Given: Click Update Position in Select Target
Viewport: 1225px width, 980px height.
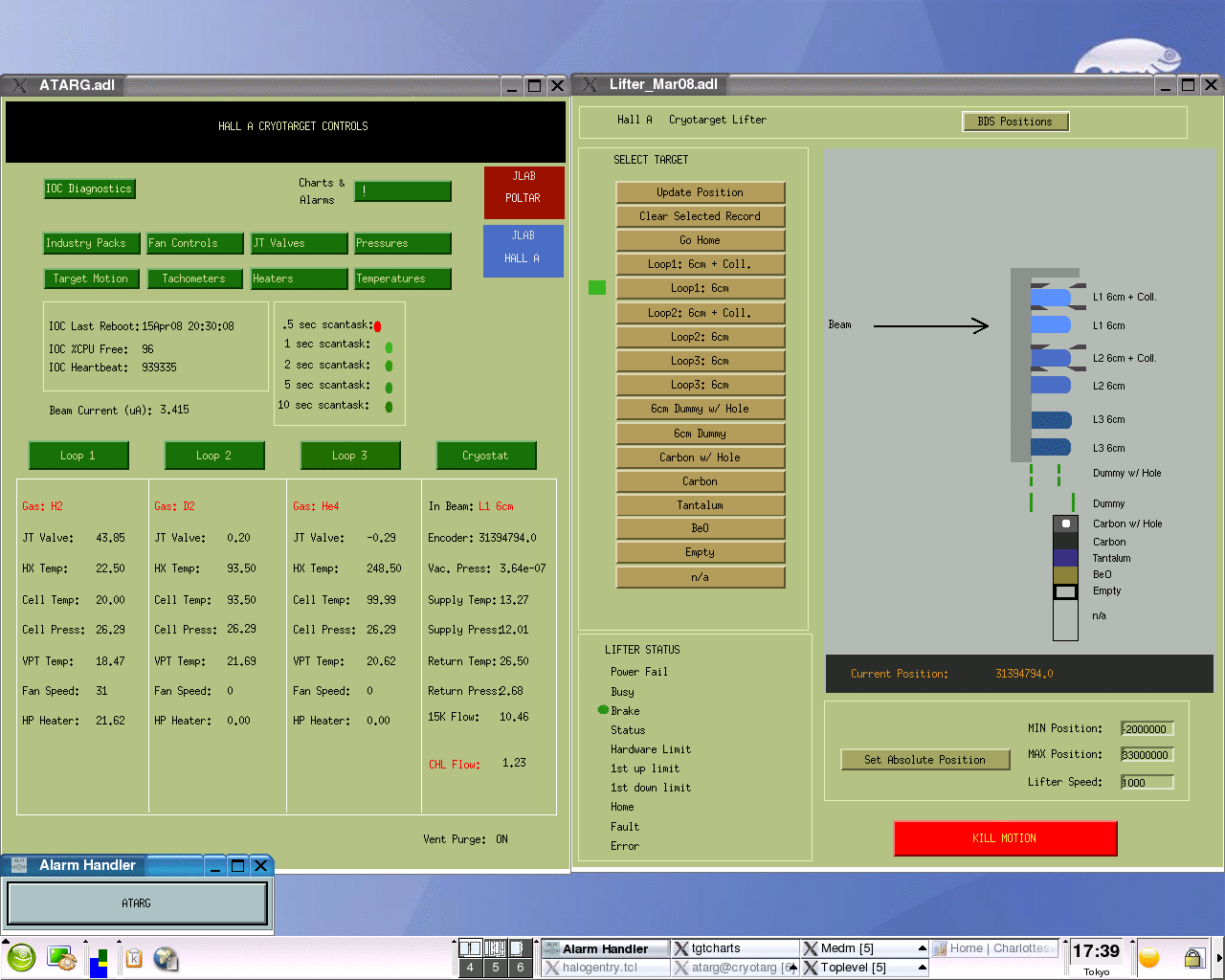Looking at the screenshot, I should point(701,192).
